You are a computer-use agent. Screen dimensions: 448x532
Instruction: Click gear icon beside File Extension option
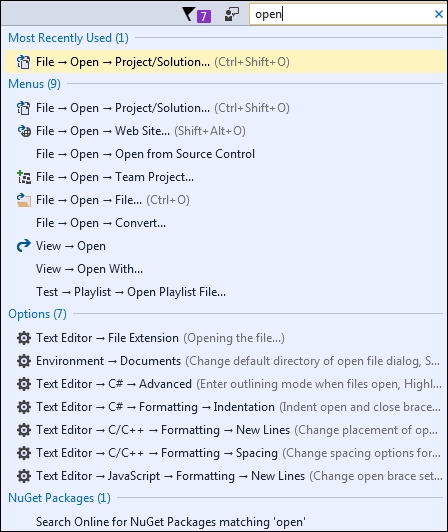[x=24, y=338]
